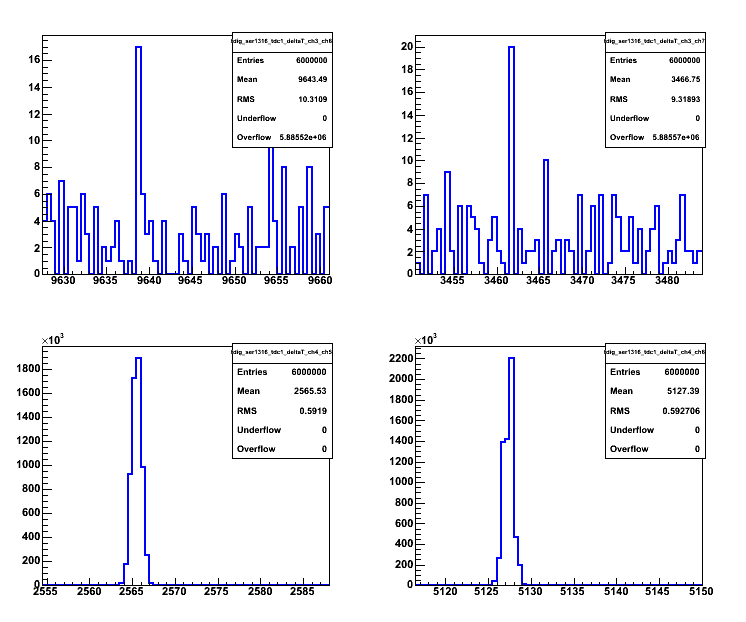Screen dimensions: 746x622
Task: Click the stats box title ending deltaT_ch3_ch7
Action: coord(655,41)
